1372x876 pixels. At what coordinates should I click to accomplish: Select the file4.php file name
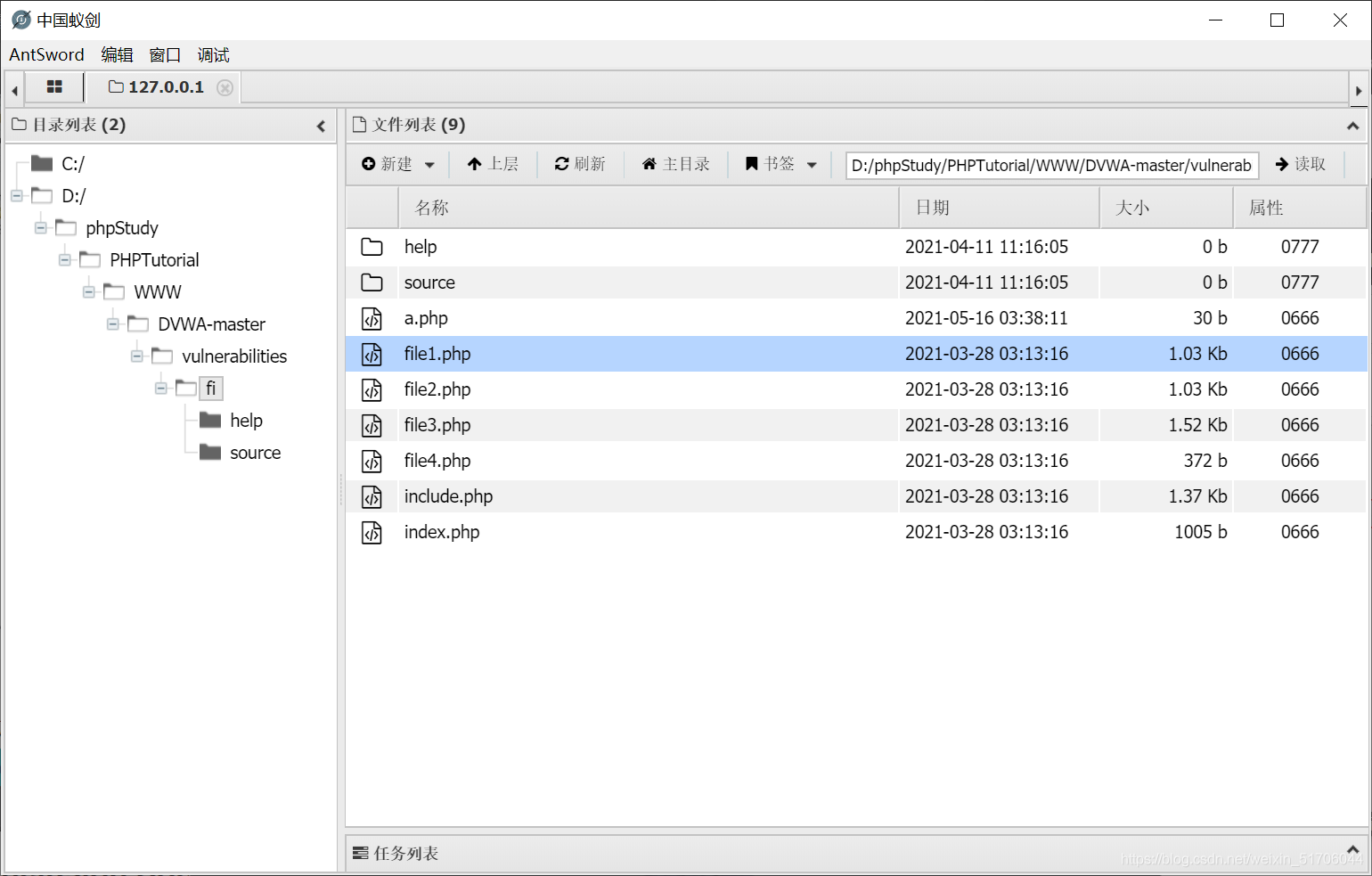[437, 461]
